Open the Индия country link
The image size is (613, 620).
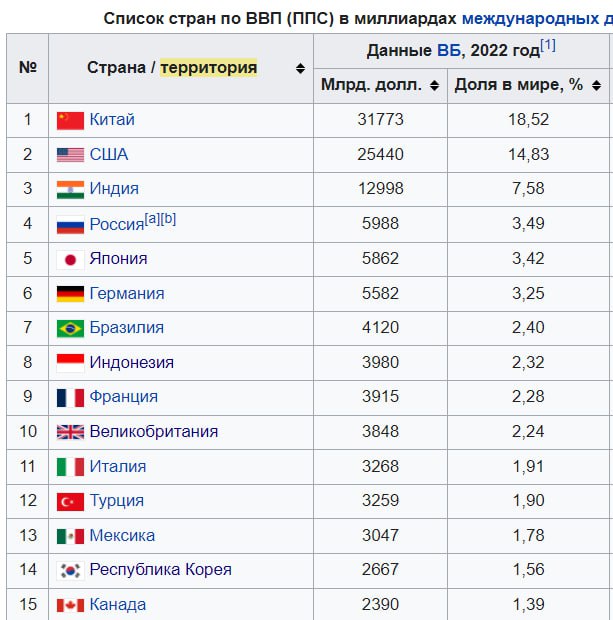pos(114,189)
